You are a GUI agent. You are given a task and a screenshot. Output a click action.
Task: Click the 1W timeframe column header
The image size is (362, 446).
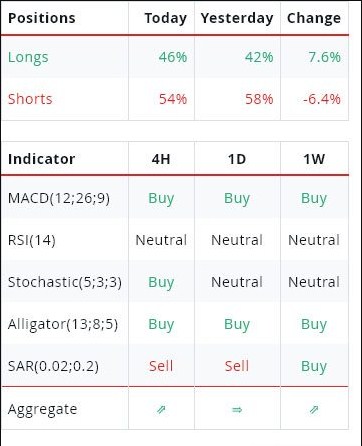314,159
